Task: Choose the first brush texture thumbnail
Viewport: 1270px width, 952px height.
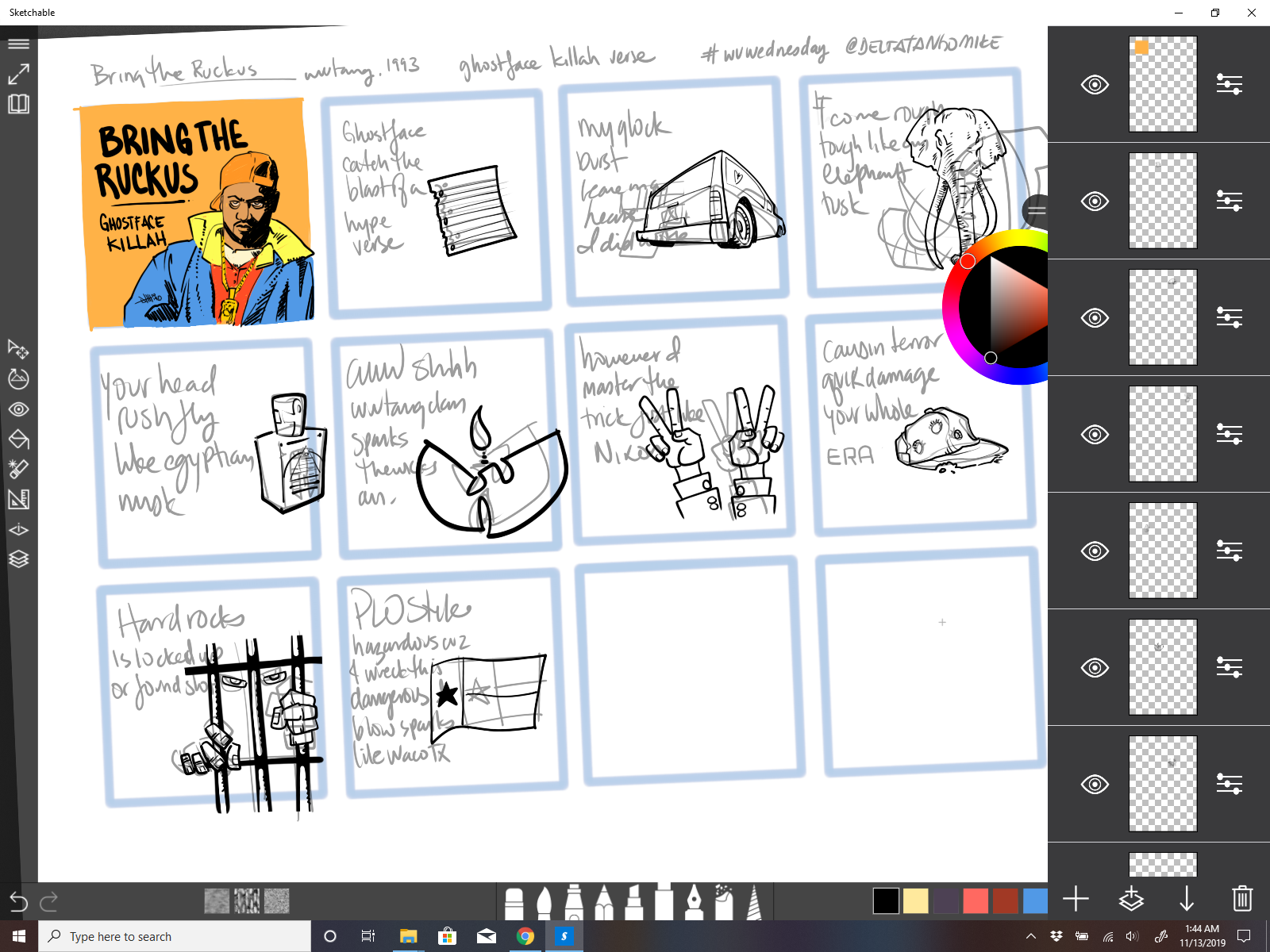Action: 217,900
